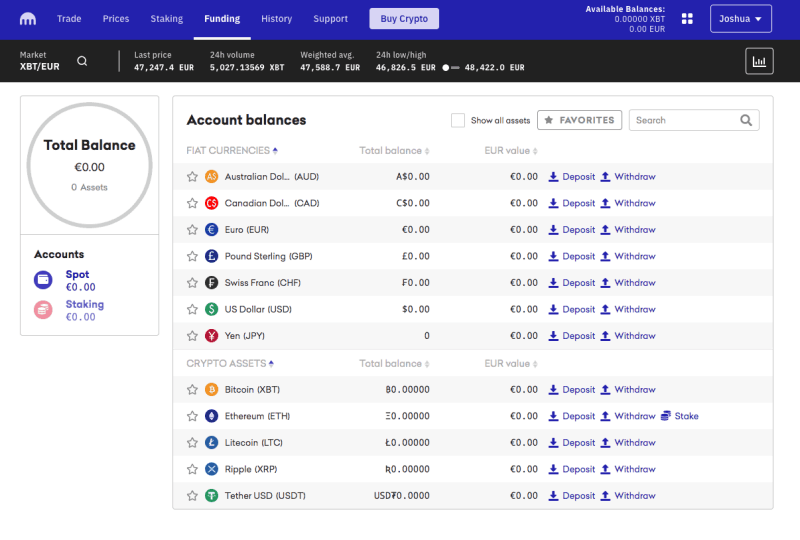
Task: Click the Bitcoin (XBT) coin icon
Action: [211, 389]
